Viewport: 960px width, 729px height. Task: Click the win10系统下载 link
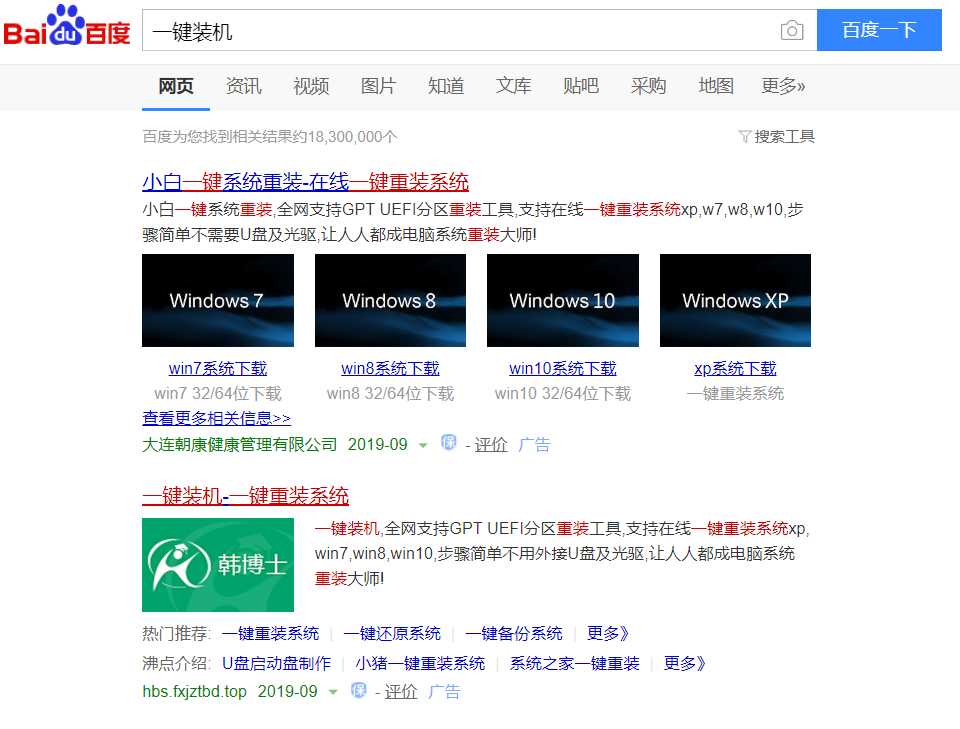coord(563,368)
